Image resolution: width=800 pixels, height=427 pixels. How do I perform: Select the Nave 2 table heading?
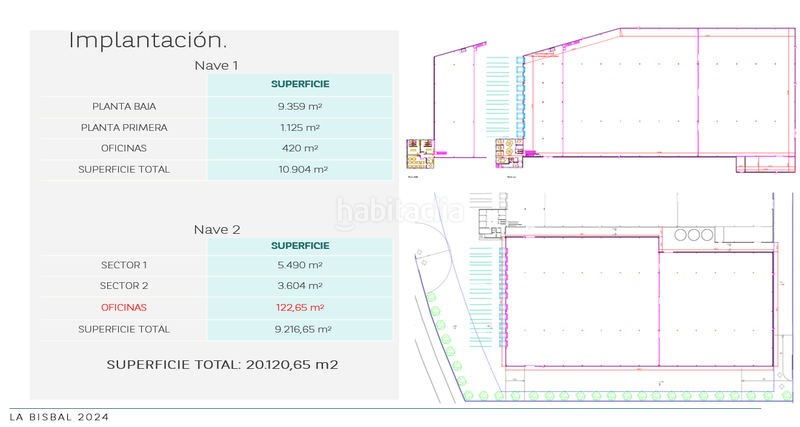coord(216,229)
